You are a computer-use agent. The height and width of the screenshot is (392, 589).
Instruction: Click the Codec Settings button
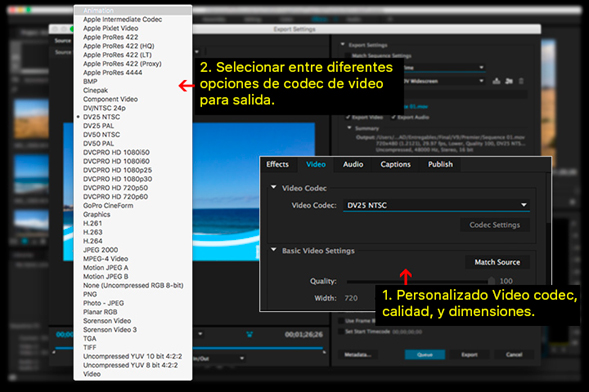pos(495,225)
